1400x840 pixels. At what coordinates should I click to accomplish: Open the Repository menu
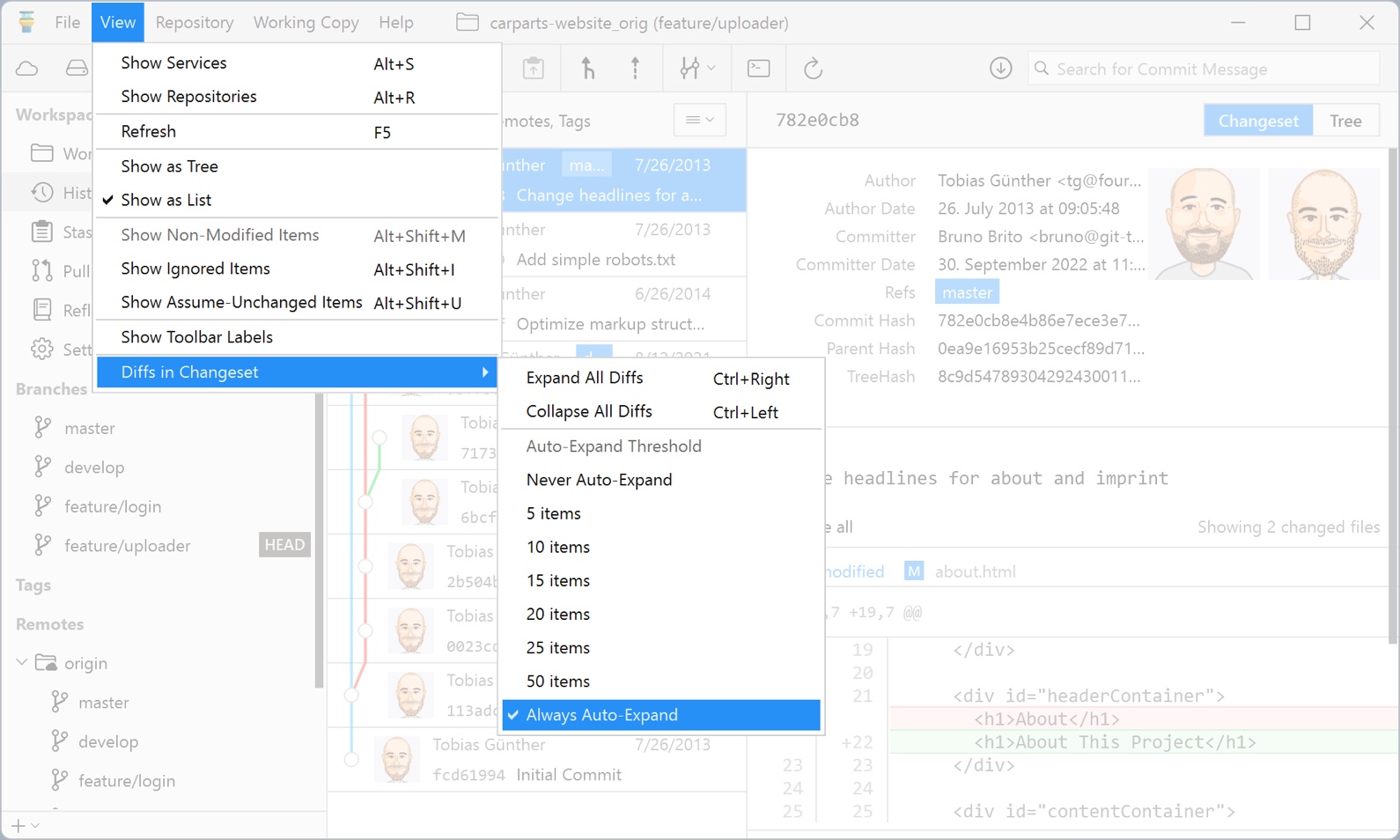[195, 23]
